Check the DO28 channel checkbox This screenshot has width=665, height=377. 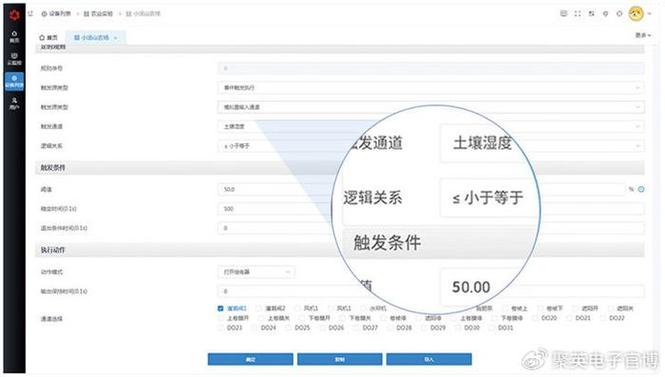(x=390, y=327)
